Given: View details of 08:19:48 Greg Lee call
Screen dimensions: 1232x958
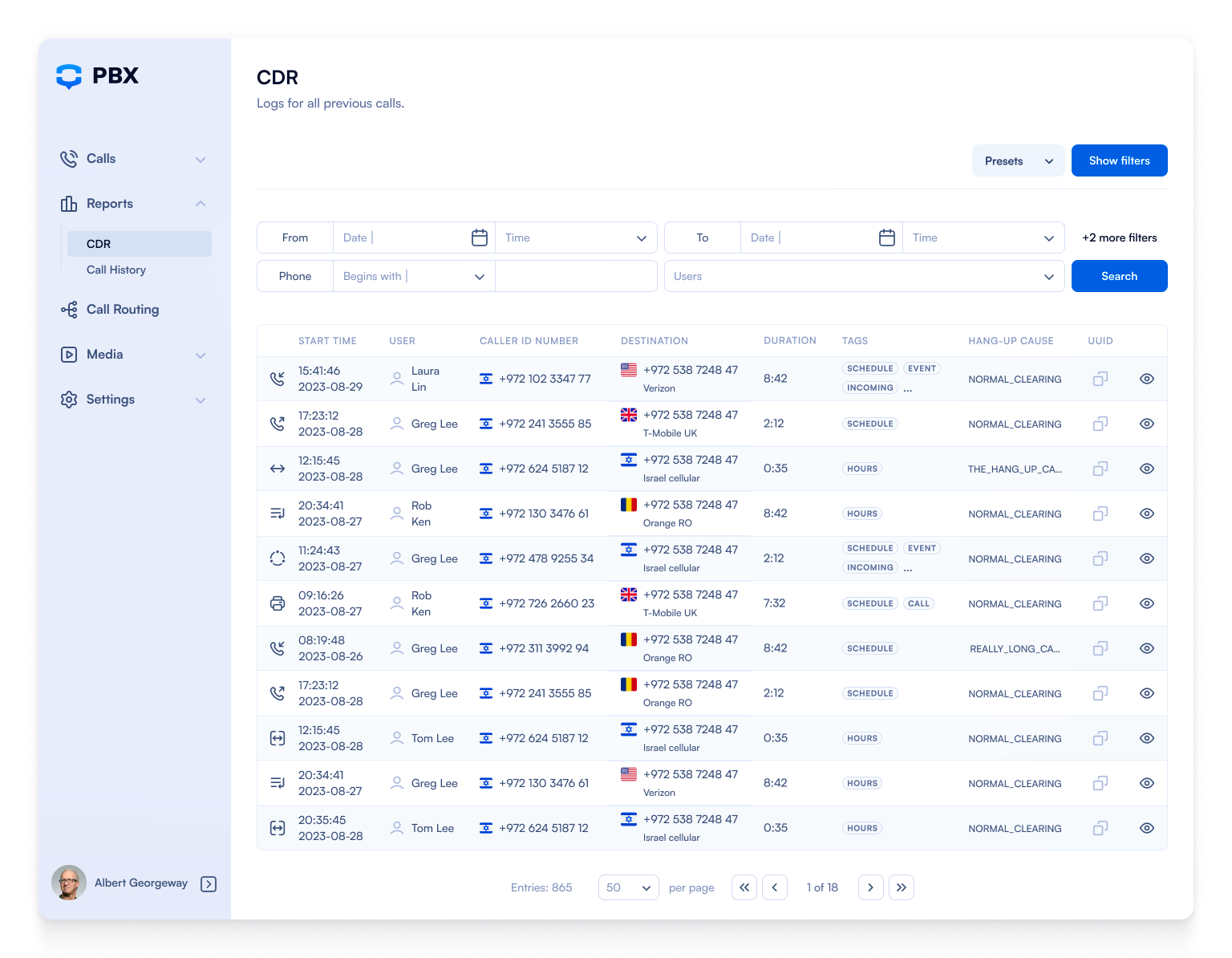Looking at the screenshot, I should pos(1147,648).
